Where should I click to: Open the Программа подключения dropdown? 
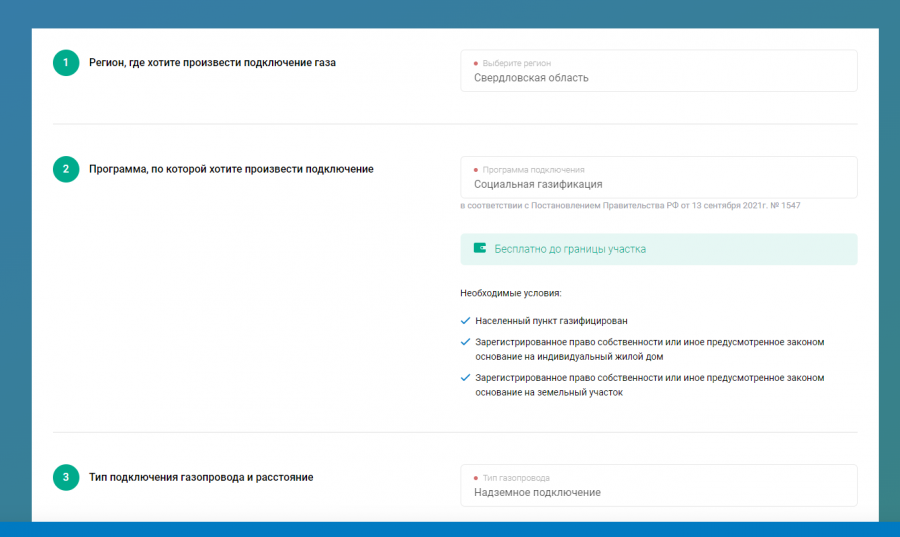(658, 177)
